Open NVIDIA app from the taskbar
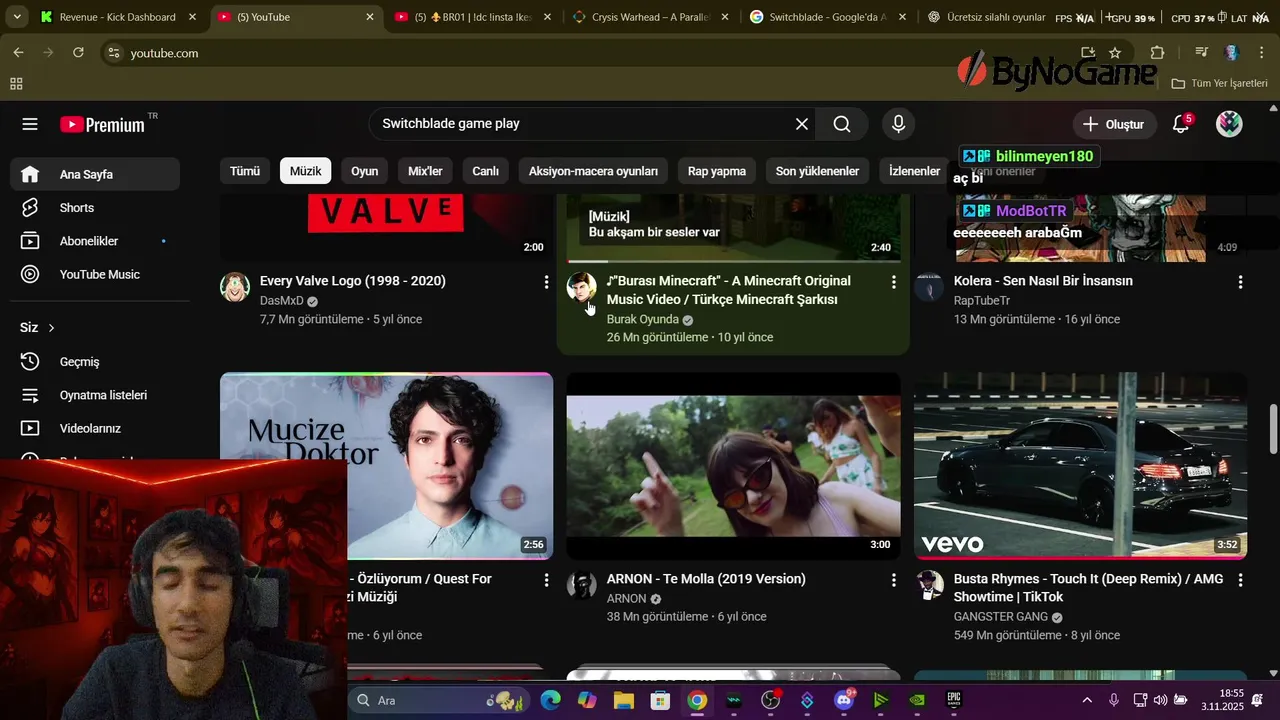 (x=917, y=700)
